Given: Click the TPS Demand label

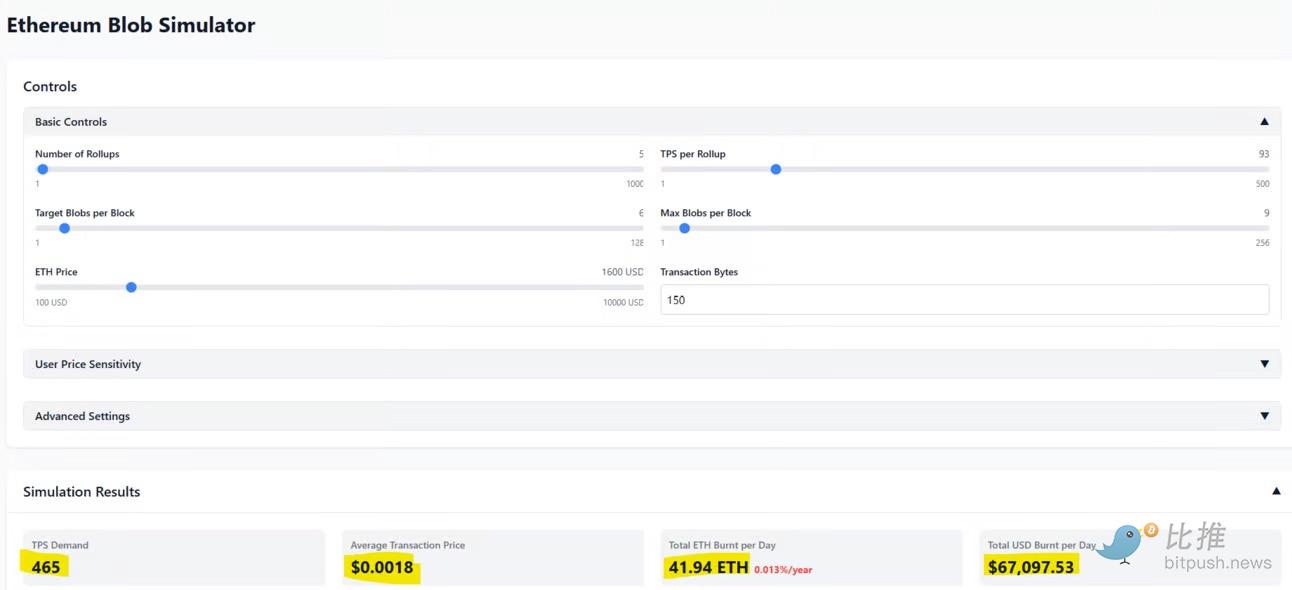Looking at the screenshot, I should [60, 545].
